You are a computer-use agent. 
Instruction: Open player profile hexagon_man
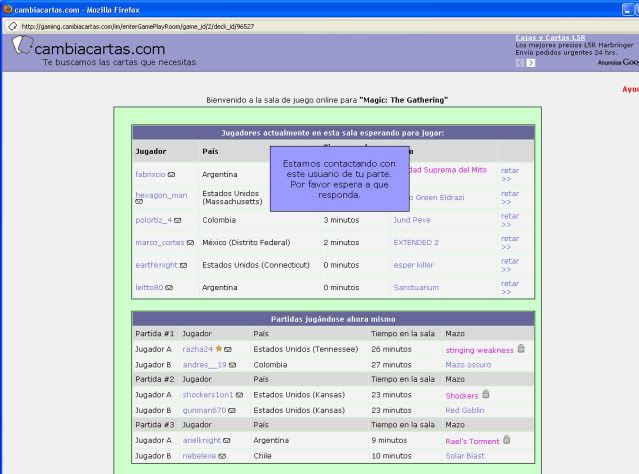(x=161, y=195)
